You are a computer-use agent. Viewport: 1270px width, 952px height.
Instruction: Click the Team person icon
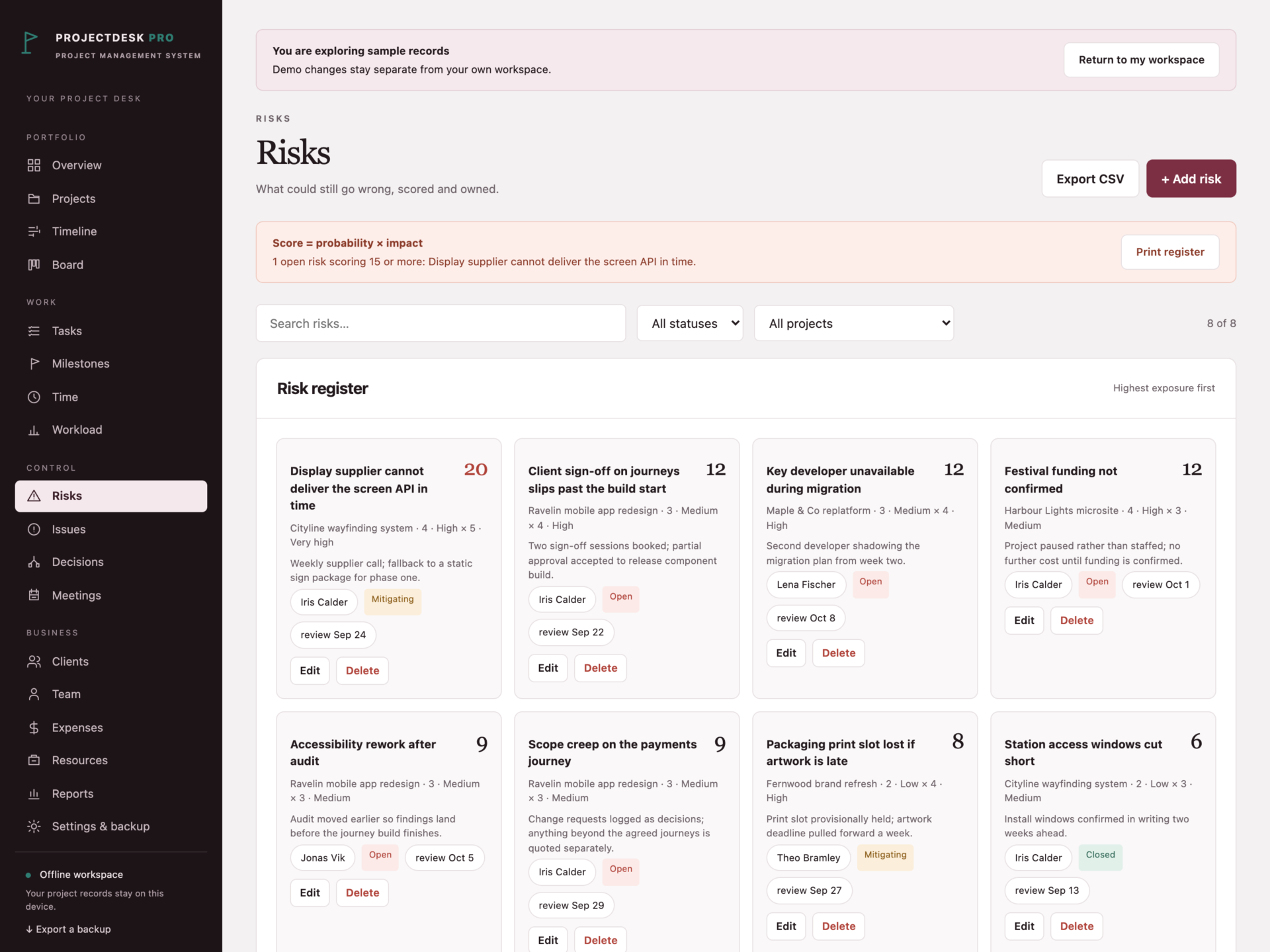tap(34, 694)
